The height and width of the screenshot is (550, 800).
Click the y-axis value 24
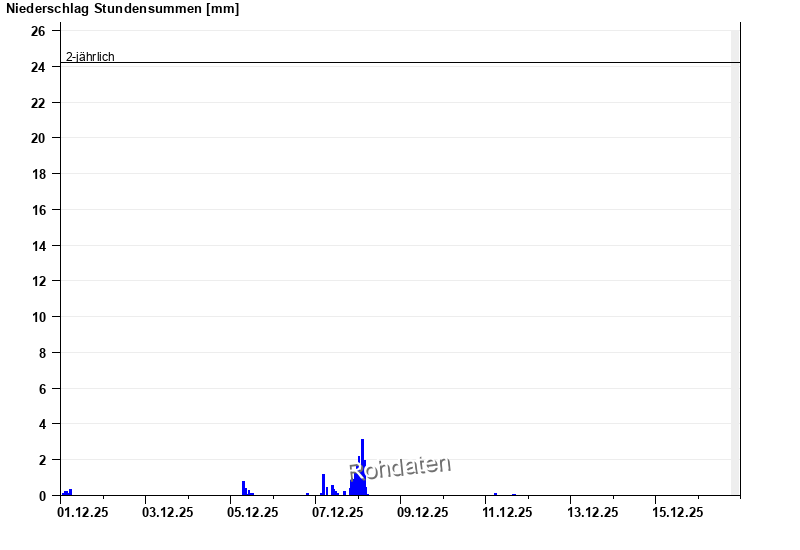[38, 67]
